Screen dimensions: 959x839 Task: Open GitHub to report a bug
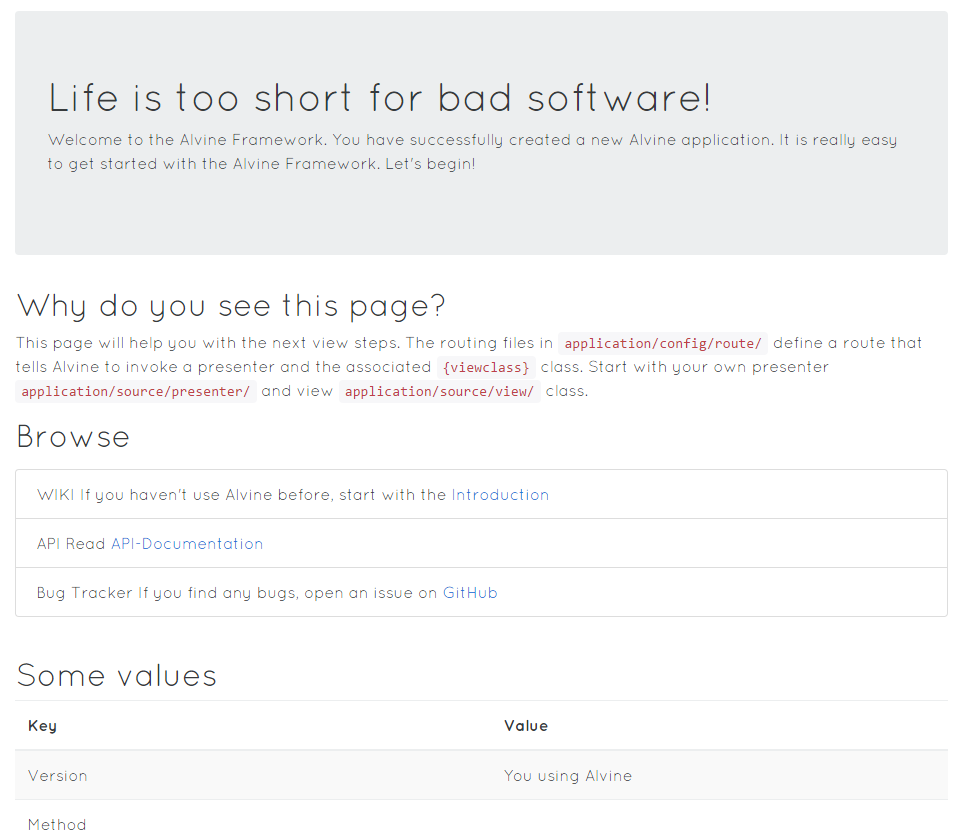pos(470,592)
